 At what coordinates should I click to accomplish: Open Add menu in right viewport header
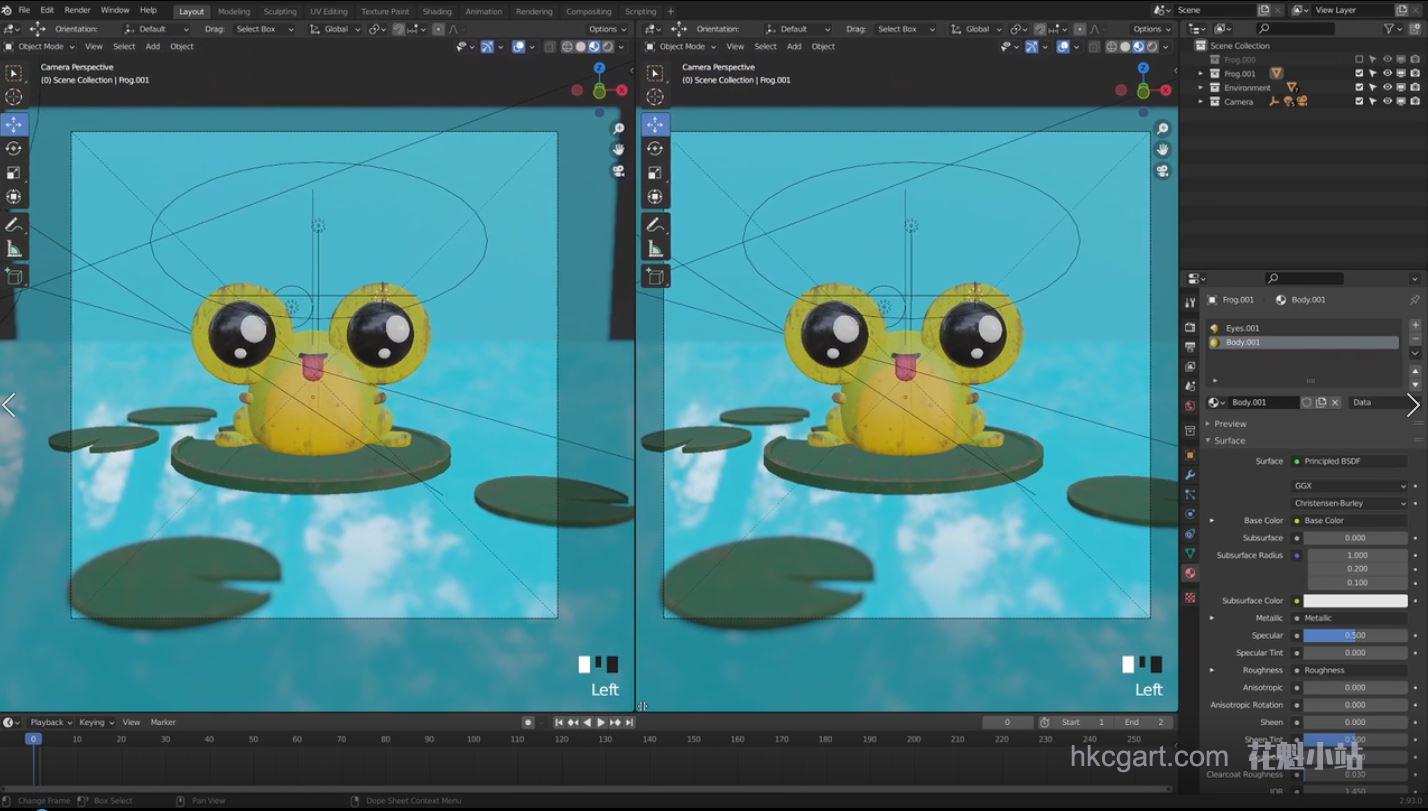click(794, 46)
